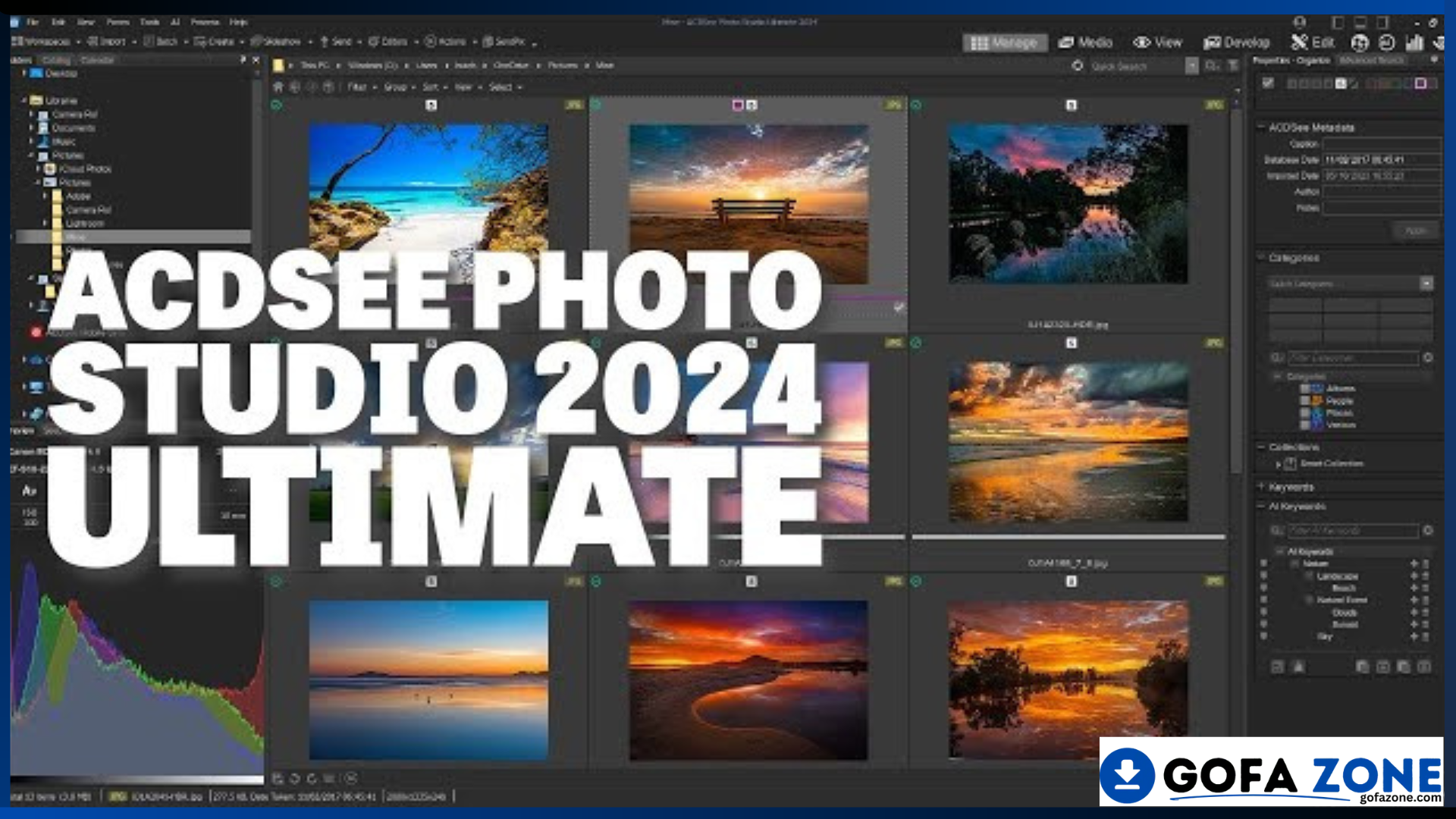This screenshot has height=819, width=1456.
Task: Select the golden clouds beach thumbnail
Action: click(1068, 443)
